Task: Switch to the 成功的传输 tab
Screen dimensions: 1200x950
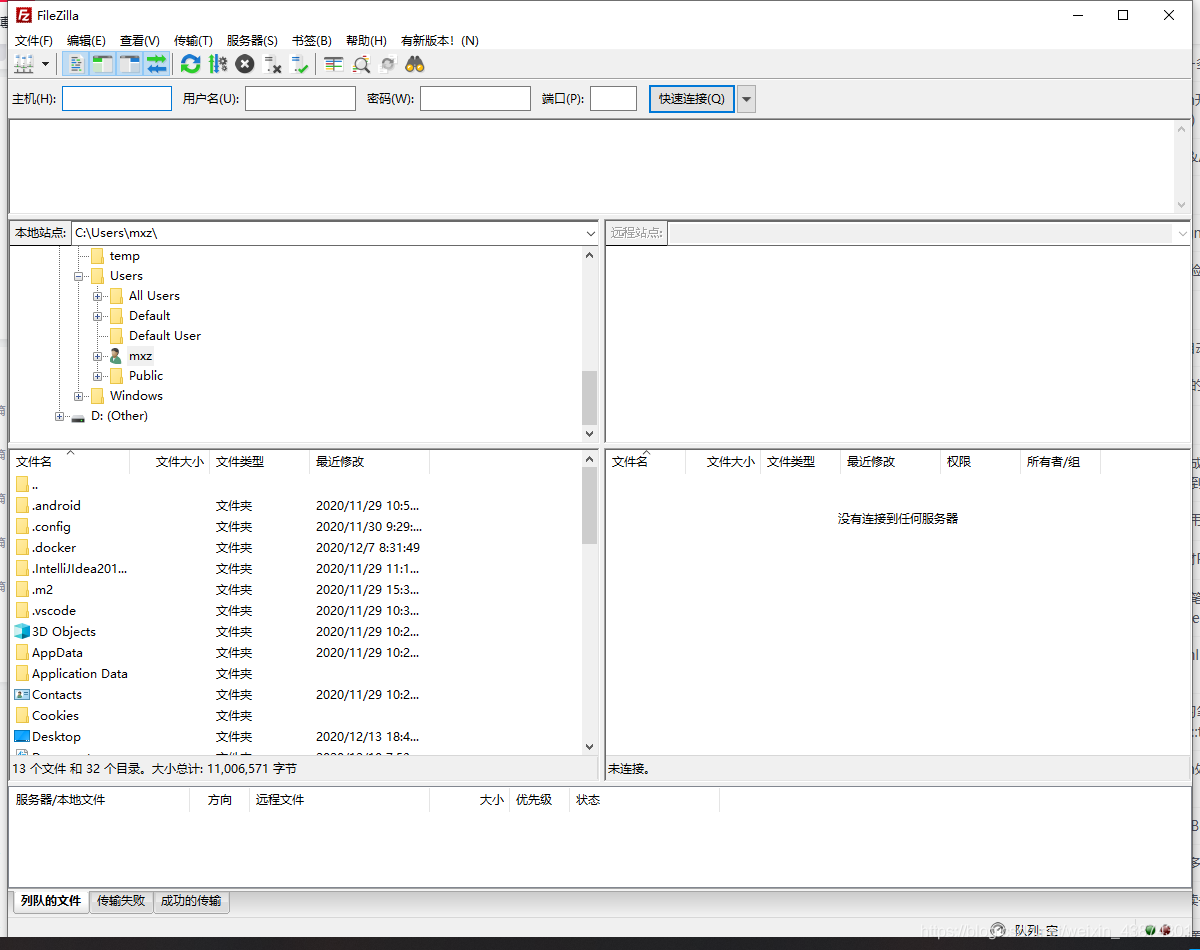Action: click(x=191, y=901)
